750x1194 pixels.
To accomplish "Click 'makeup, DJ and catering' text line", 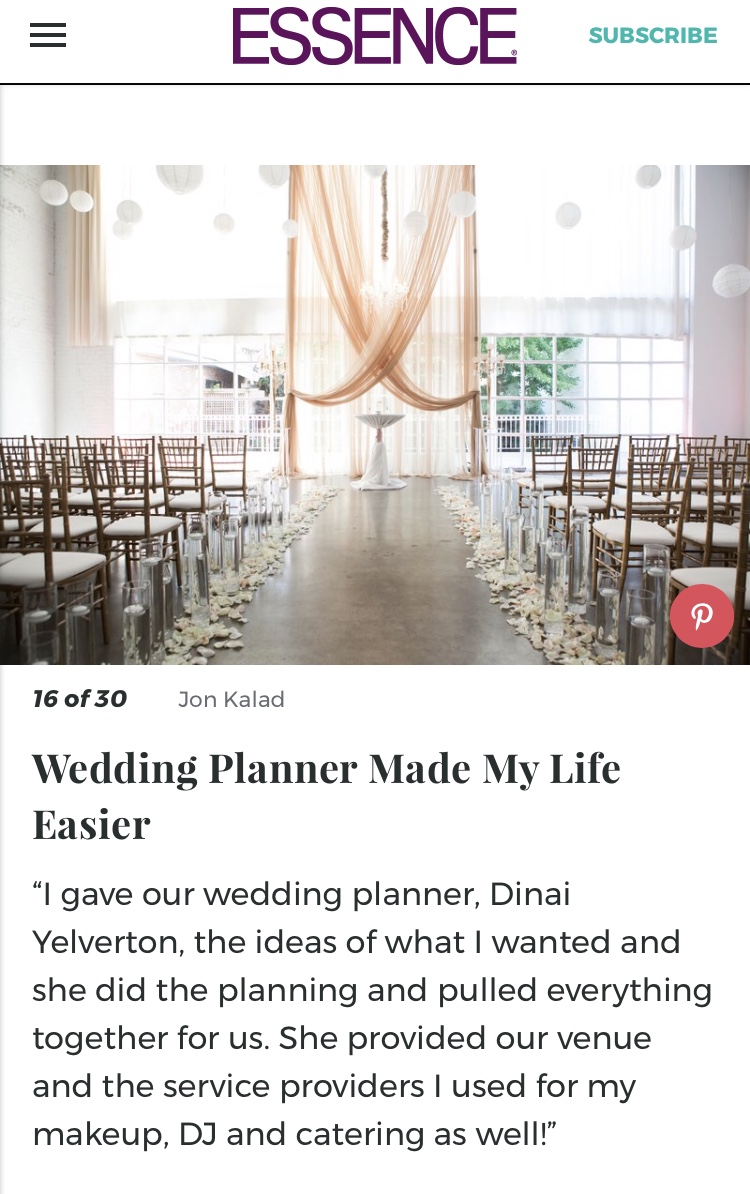I will tap(293, 1134).
